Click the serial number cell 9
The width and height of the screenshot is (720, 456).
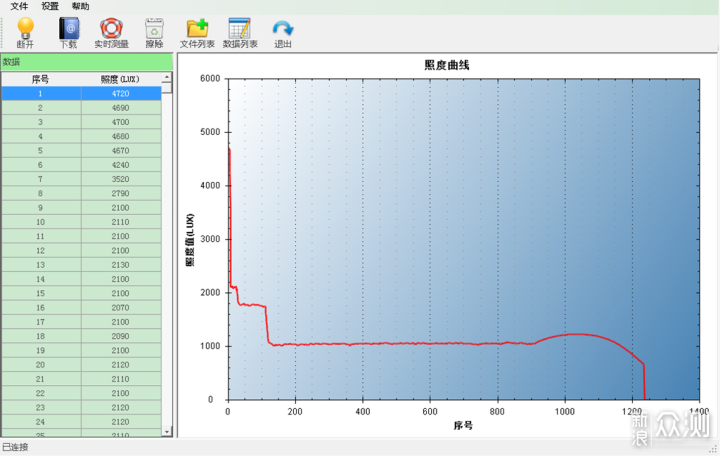point(41,208)
